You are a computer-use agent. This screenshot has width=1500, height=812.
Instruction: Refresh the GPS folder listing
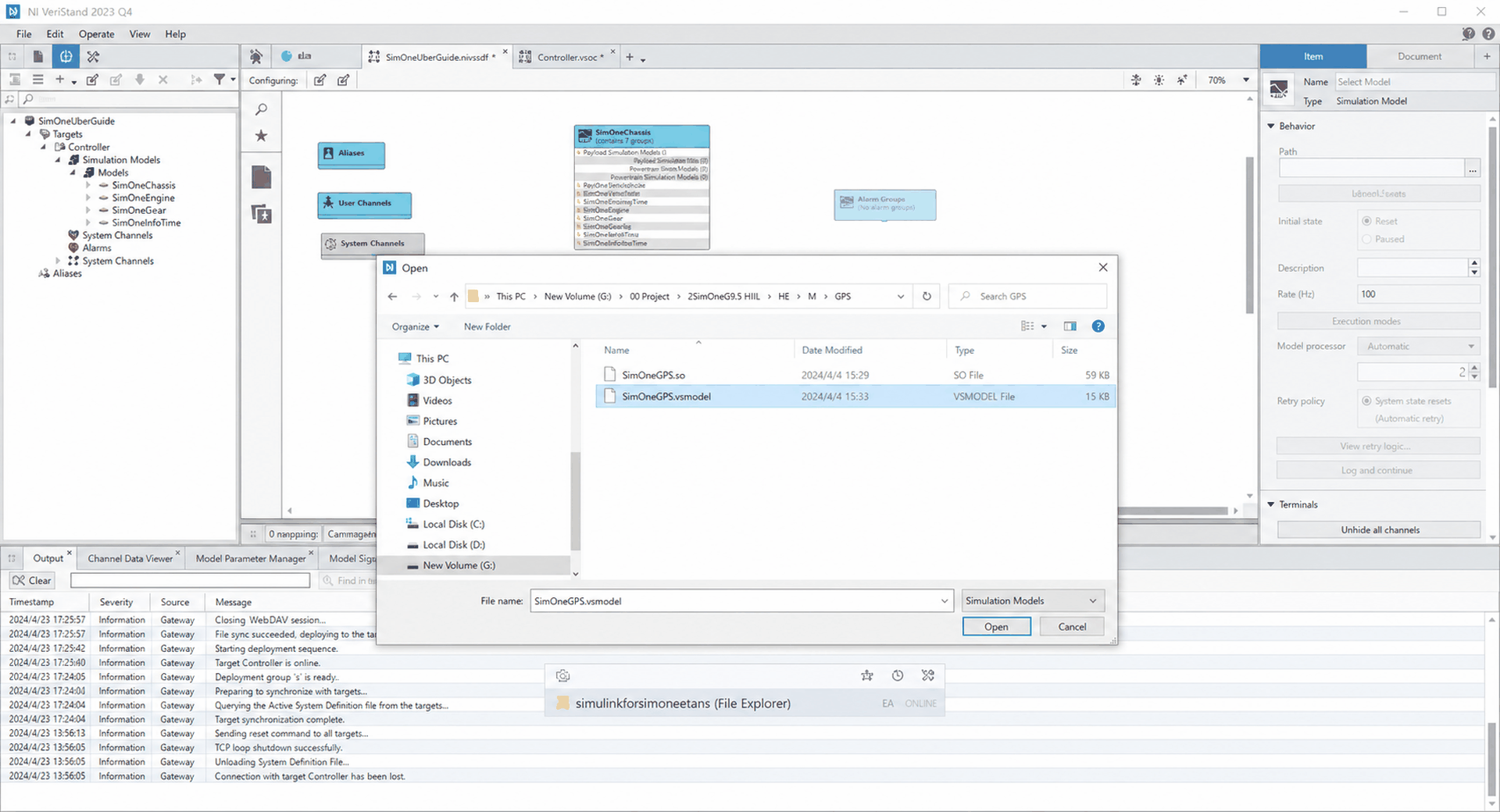pyautogui.click(x=927, y=297)
